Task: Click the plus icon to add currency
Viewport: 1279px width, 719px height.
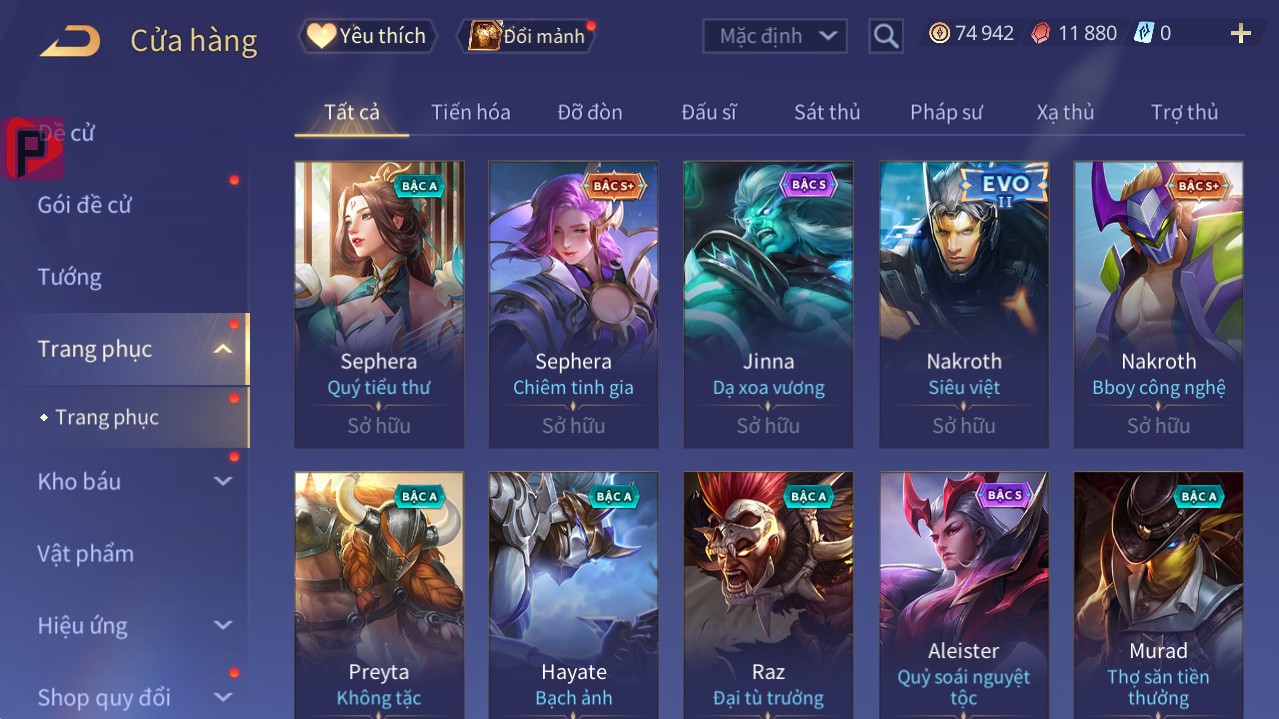Action: click(1241, 34)
